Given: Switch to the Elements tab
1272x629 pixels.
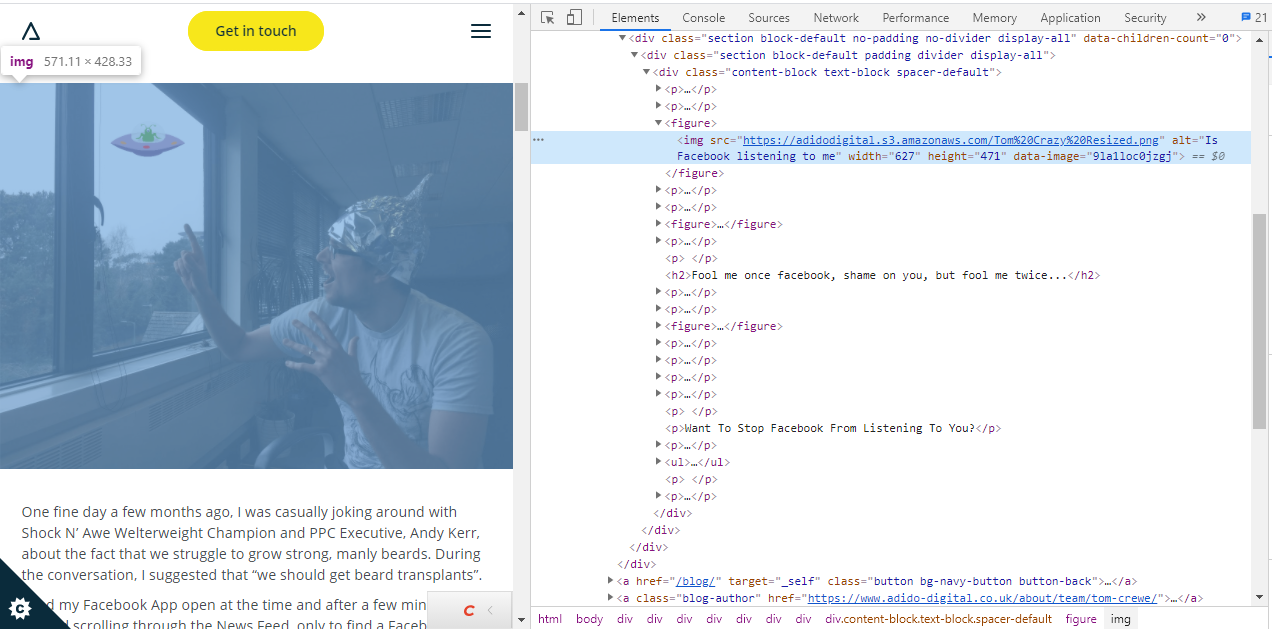Looking at the screenshot, I should coord(635,17).
